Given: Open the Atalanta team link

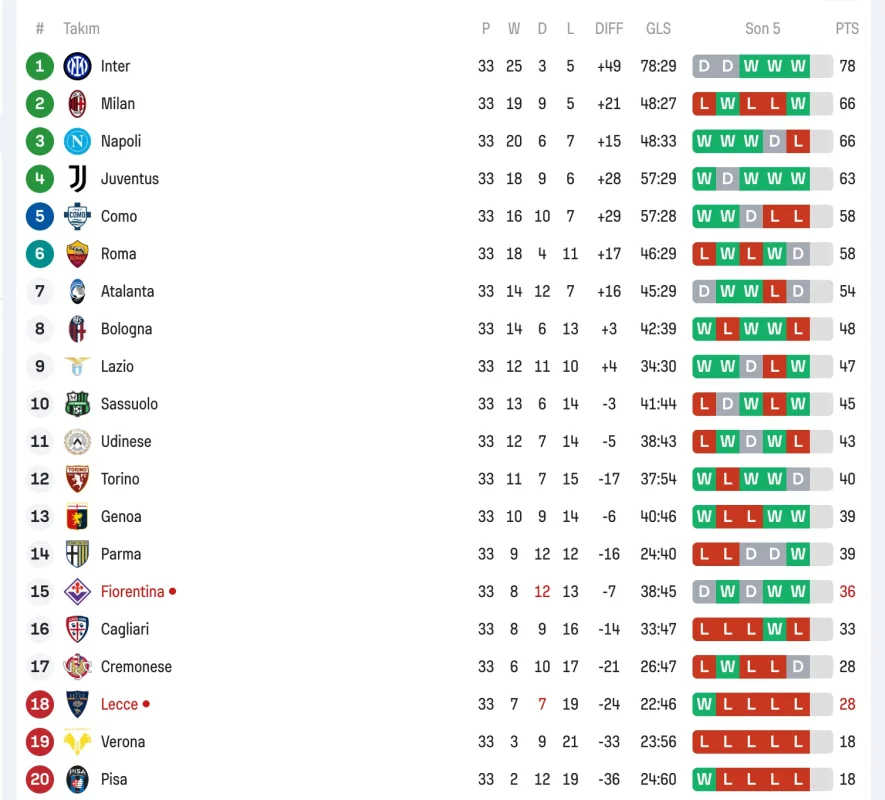Looking at the screenshot, I should coord(127,292).
